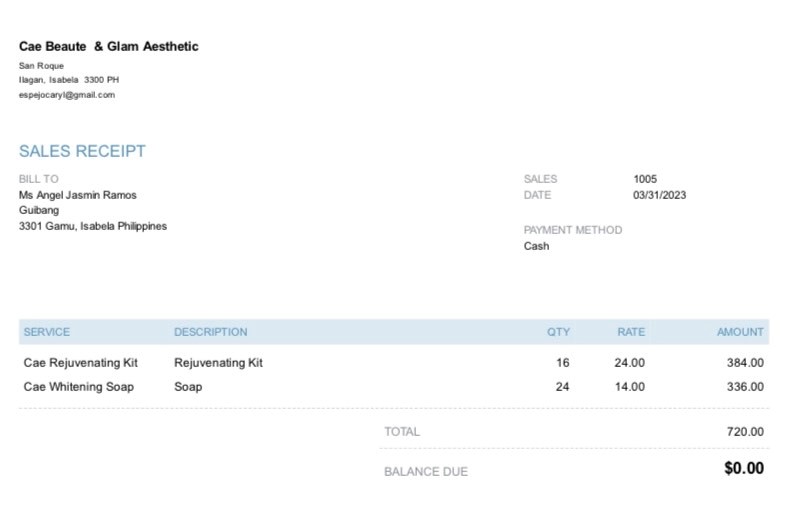This screenshot has height=506, width=790.
Task: Click the receipt date 03/31/2023
Action: tap(659, 195)
